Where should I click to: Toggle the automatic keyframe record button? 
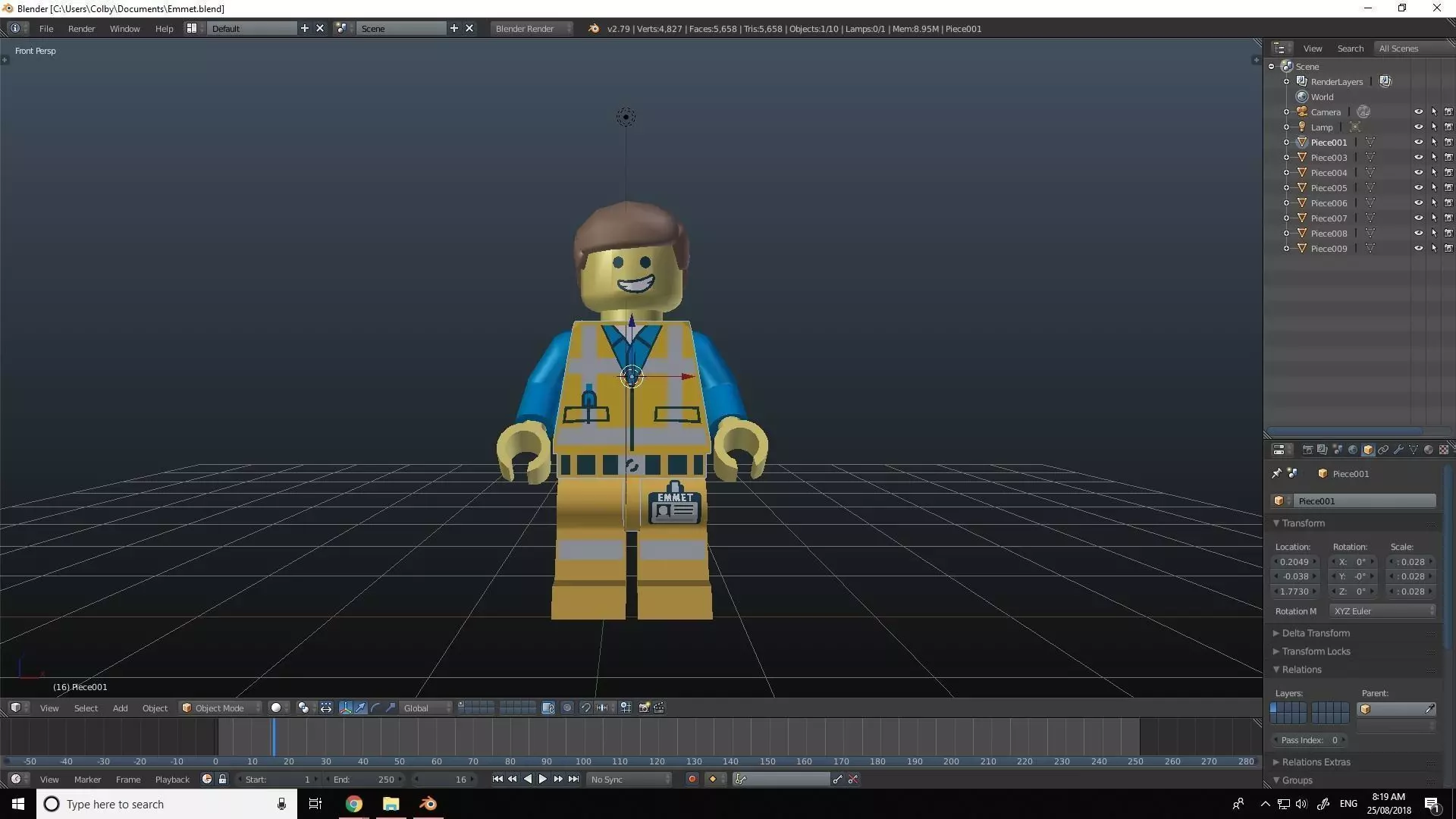(x=692, y=779)
